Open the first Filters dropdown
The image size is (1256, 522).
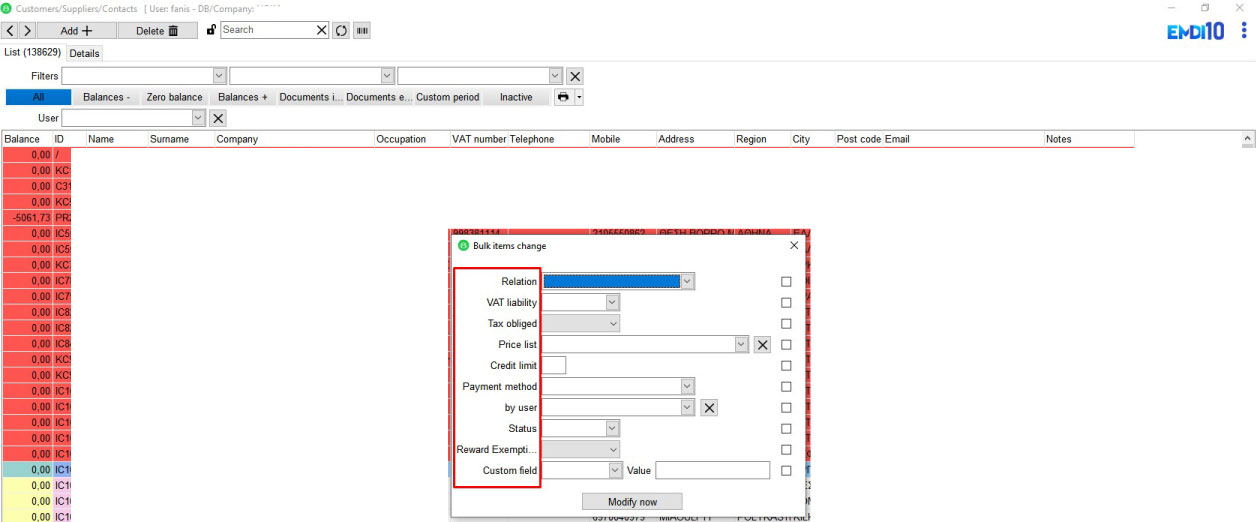219,76
